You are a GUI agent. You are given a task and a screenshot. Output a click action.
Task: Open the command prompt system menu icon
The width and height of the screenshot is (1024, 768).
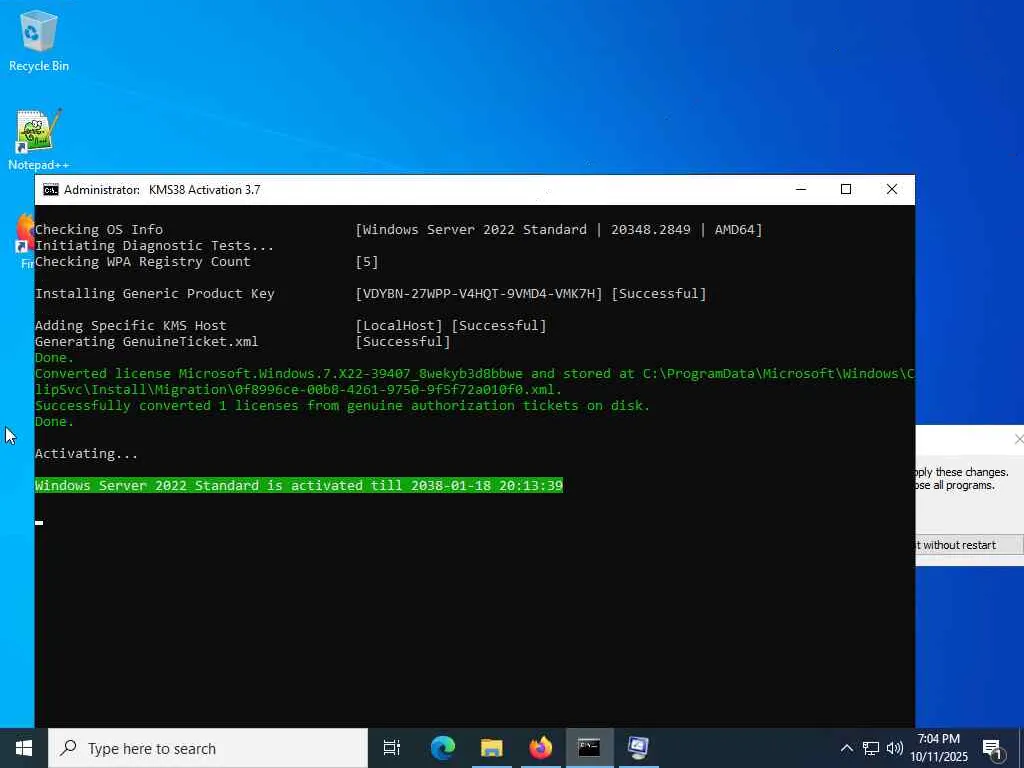click(50, 190)
